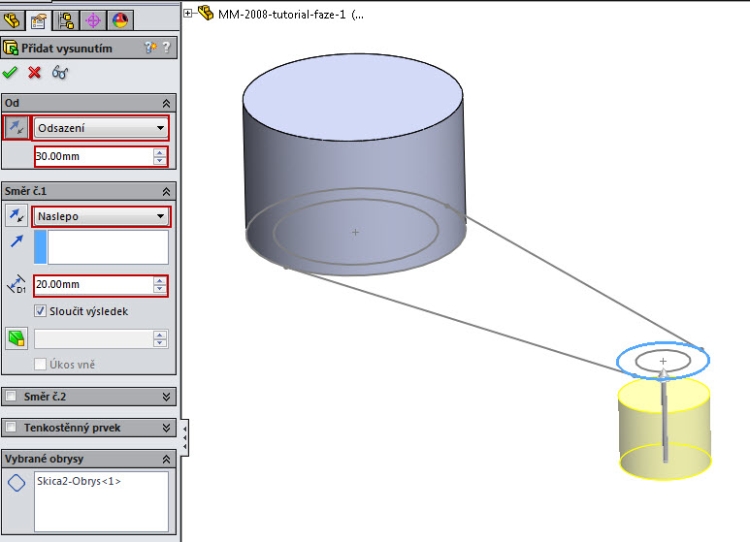Select the top face of large cylinder
Image resolution: width=750 pixels, height=542 pixels.
353,99
